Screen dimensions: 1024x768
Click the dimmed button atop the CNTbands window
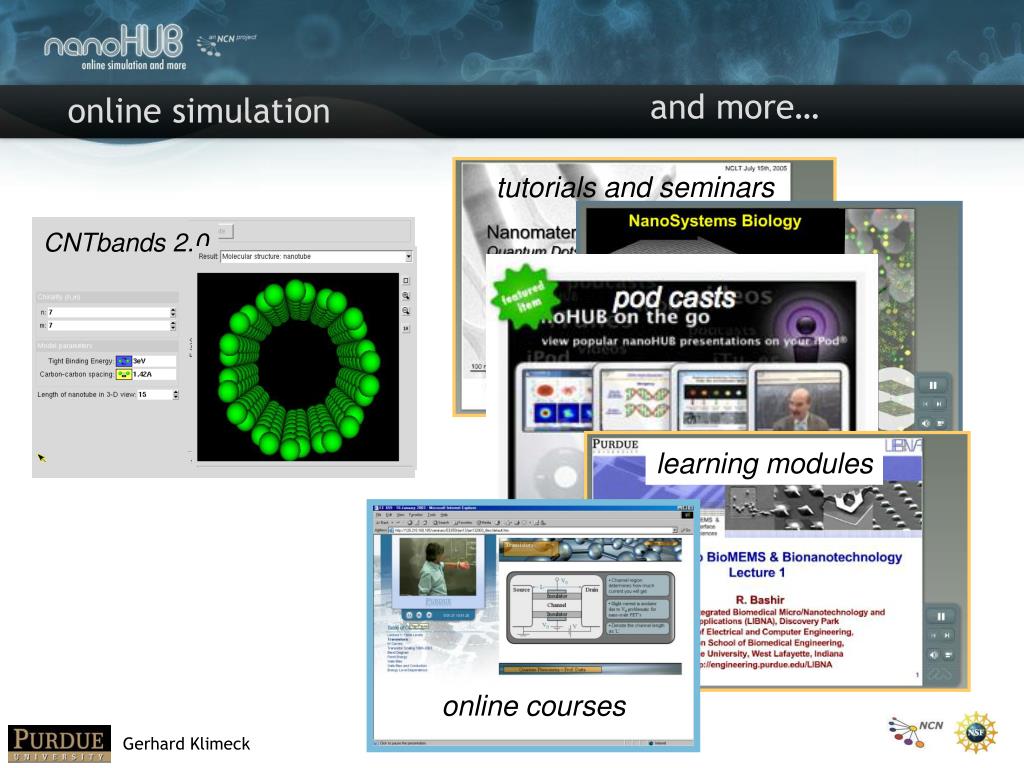[x=223, y=231]
